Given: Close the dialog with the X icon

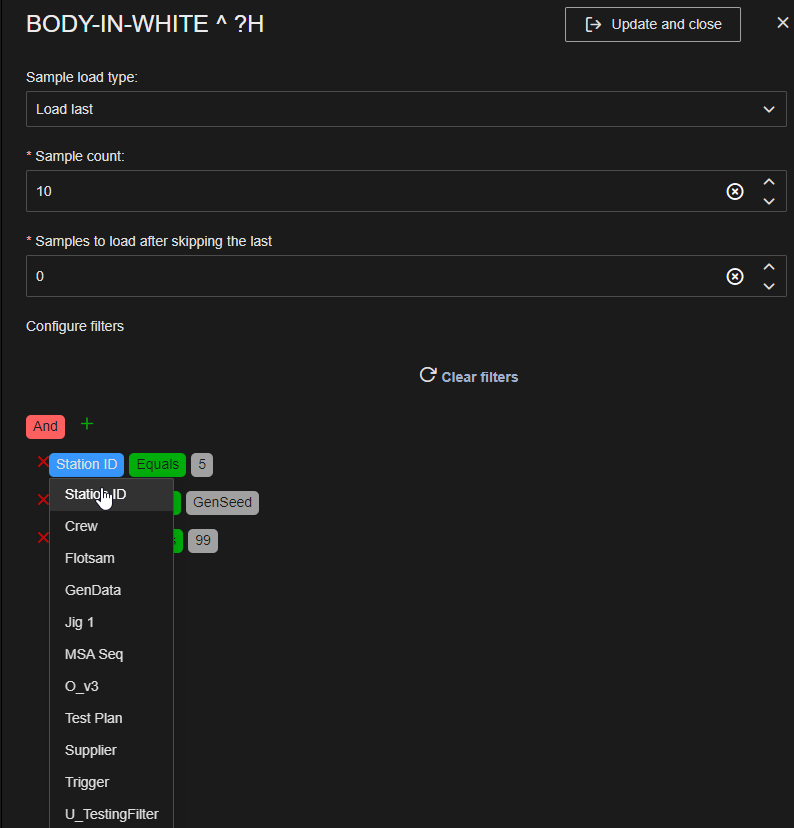Looking at the screenshot, I should (x=782, y=23).
